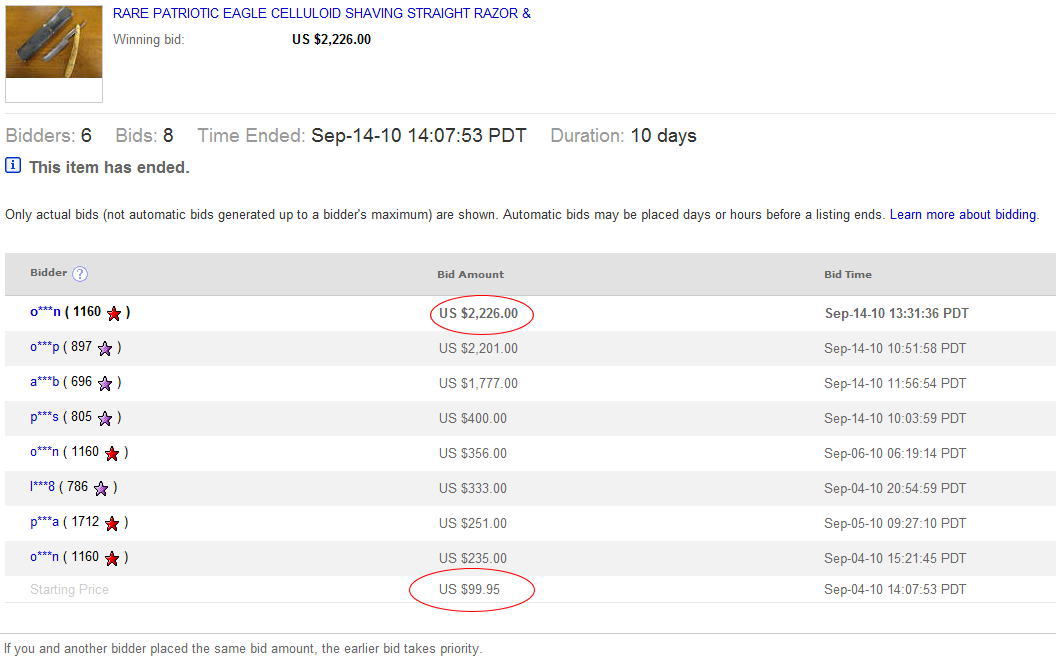Viewport: 1056px width, 665px height.
Task: Click the Bid Time column header
Action: point(847,274)
